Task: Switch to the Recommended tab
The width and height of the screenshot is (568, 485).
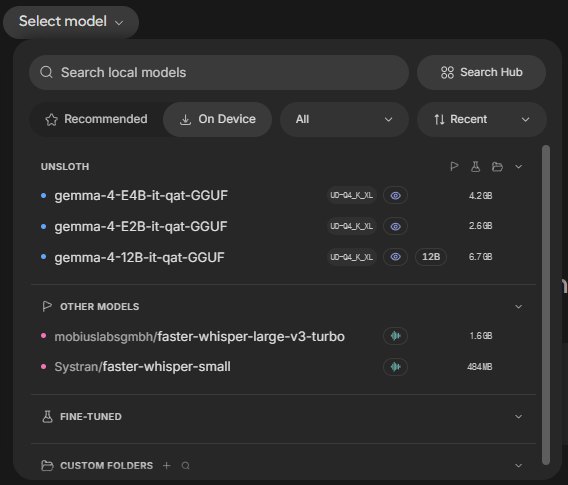Action: (96, 119)
